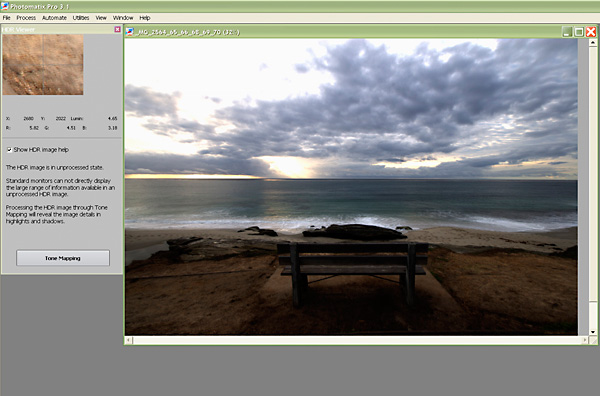Click the HDR Viewer magnified preview thumbnail
The width and height of the screenshot is (600, 396).
43,65
